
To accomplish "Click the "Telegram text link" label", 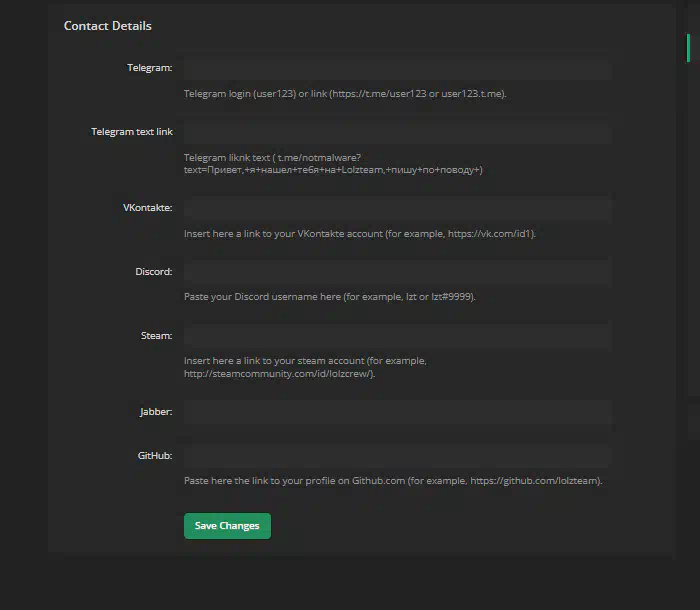I will pyautogui.click(x=132, y=132).
